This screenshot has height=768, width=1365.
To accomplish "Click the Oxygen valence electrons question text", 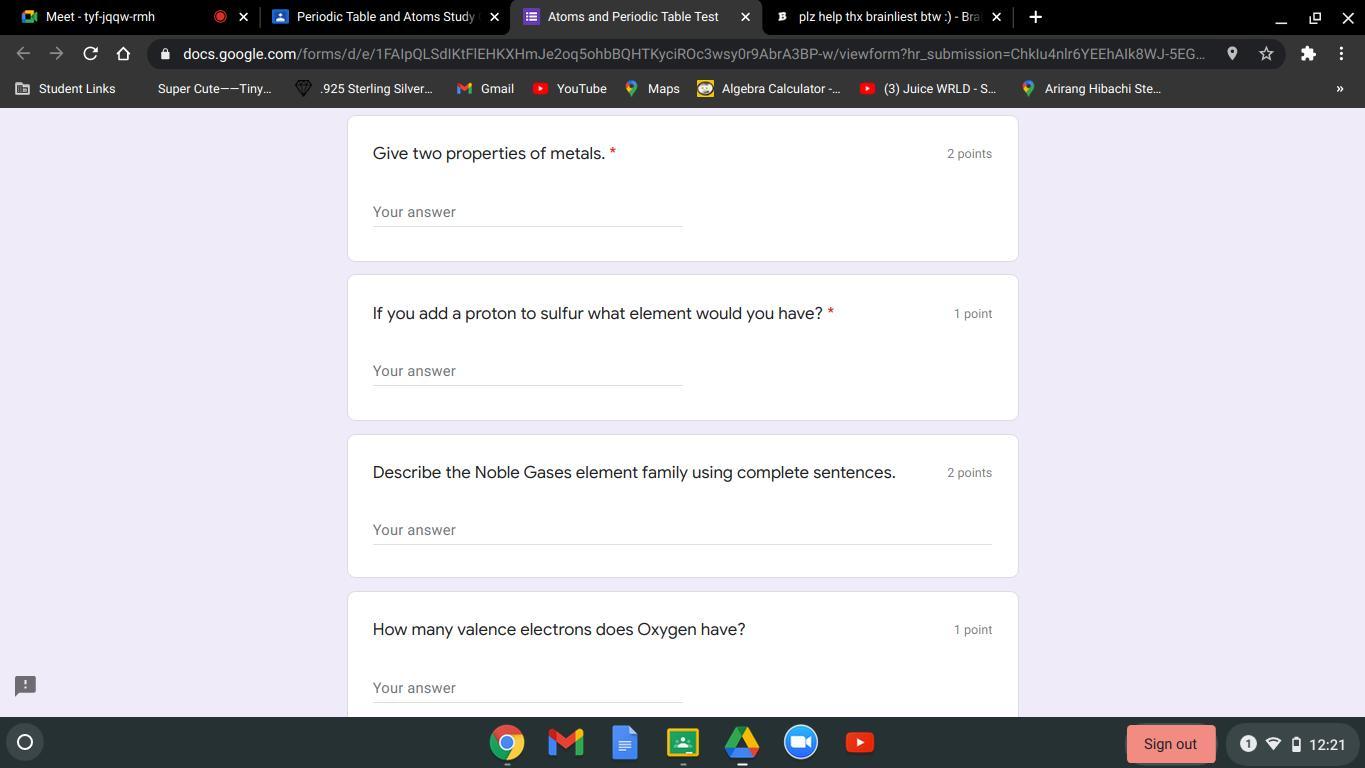I will [559, 629].
